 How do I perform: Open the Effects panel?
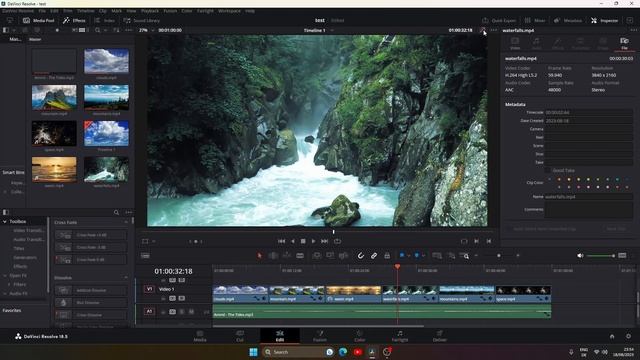[74, 20]
